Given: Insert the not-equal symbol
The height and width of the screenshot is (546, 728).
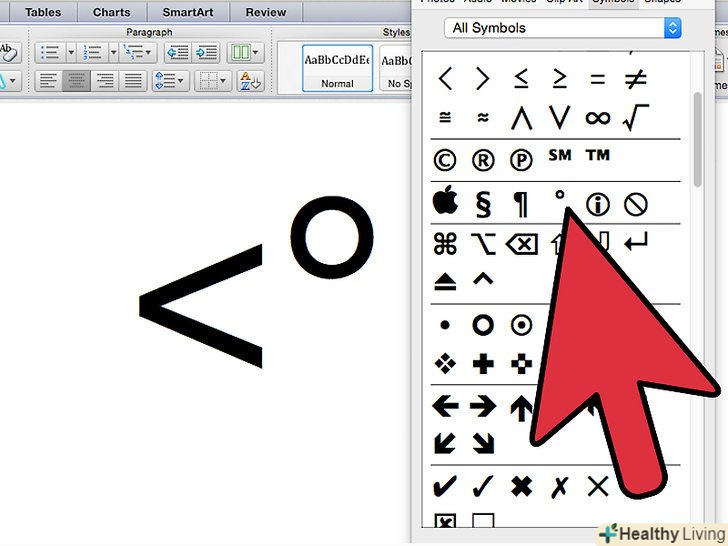Looking at the screenshot, I should point(636,79).
